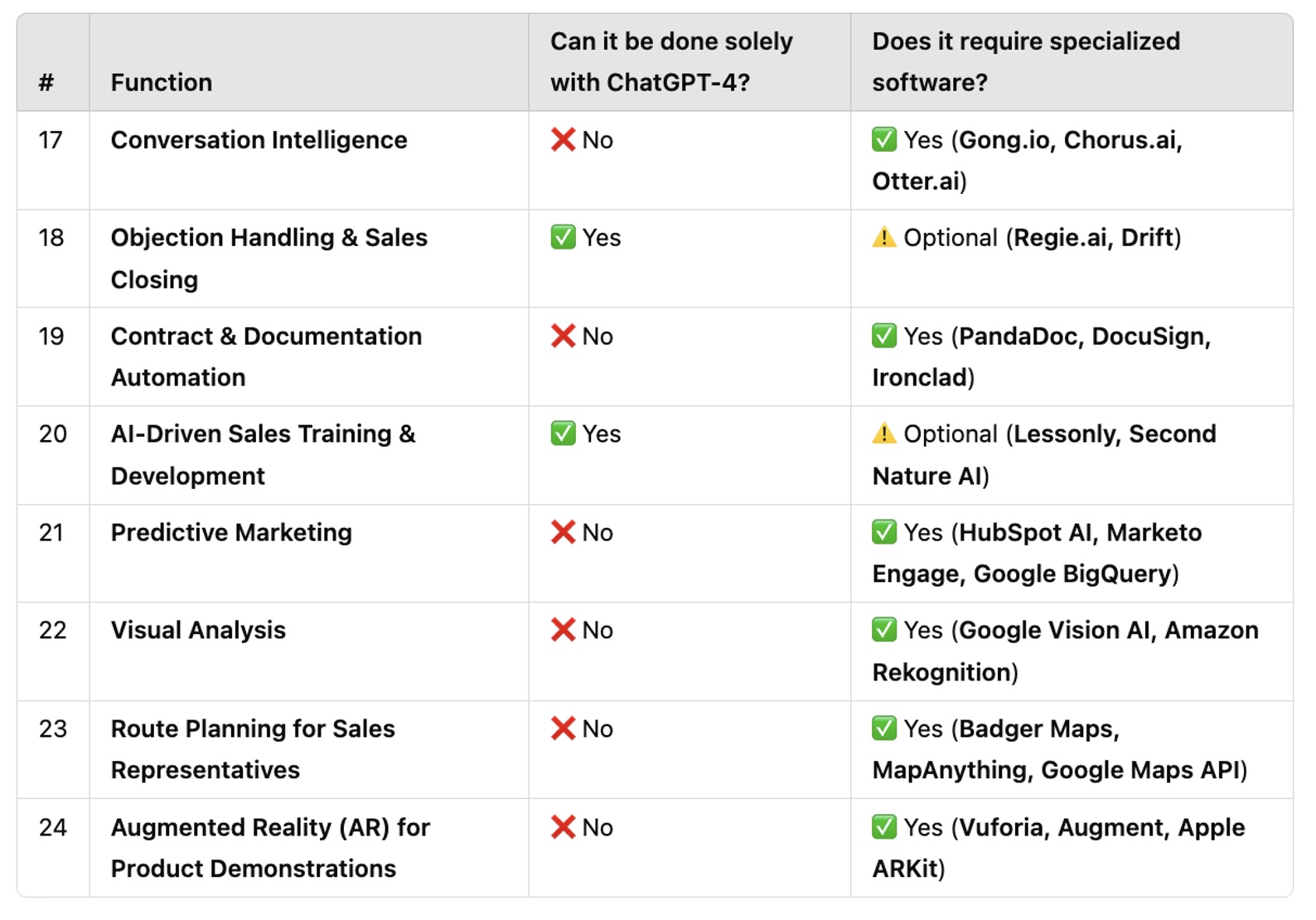
Task: Click warning icon beside Lessonly optional entry
Action: pyautogui.click(x=884, y=433)
